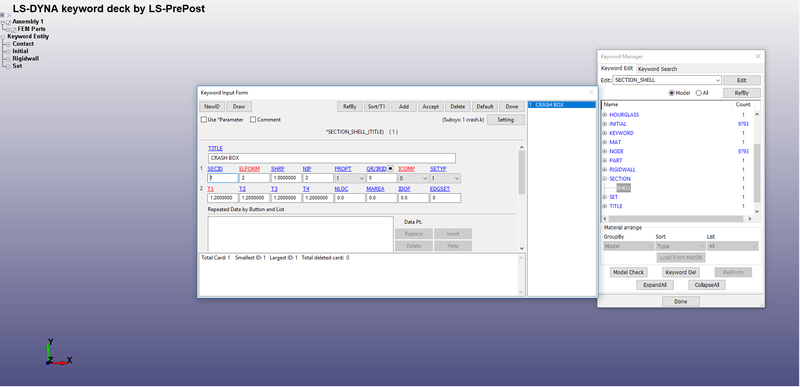Click the NewID button

click(212, 107)
